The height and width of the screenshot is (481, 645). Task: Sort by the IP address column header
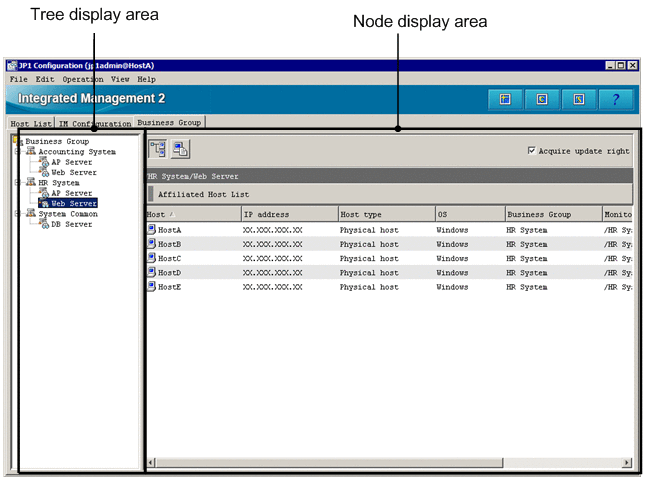(266, 214)
